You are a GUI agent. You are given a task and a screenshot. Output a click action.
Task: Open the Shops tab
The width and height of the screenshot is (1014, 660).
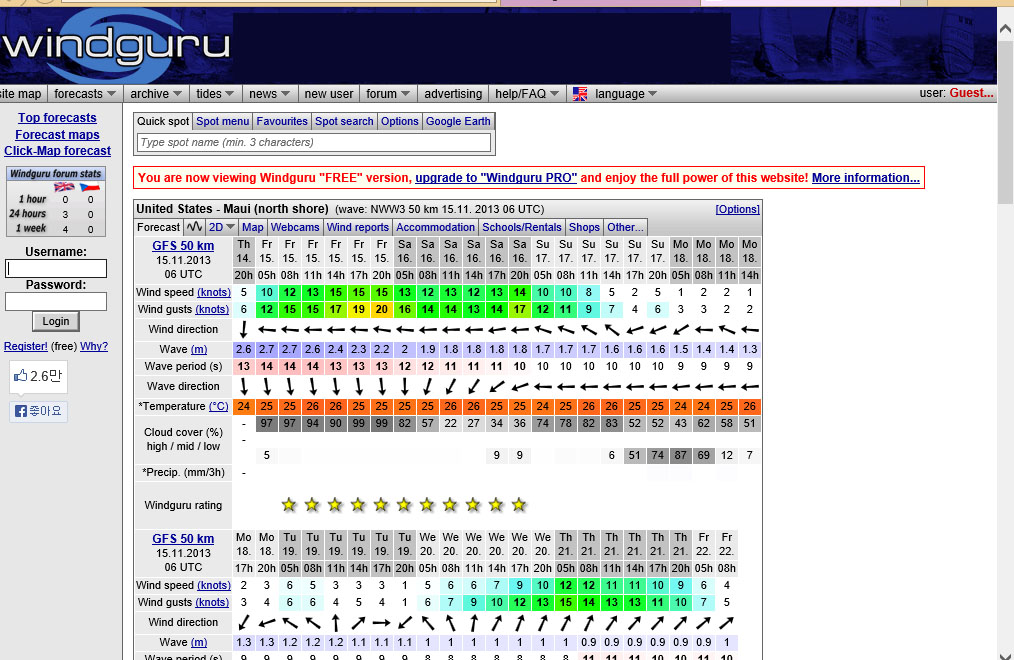pyautogui.click(x=584, y=227)
